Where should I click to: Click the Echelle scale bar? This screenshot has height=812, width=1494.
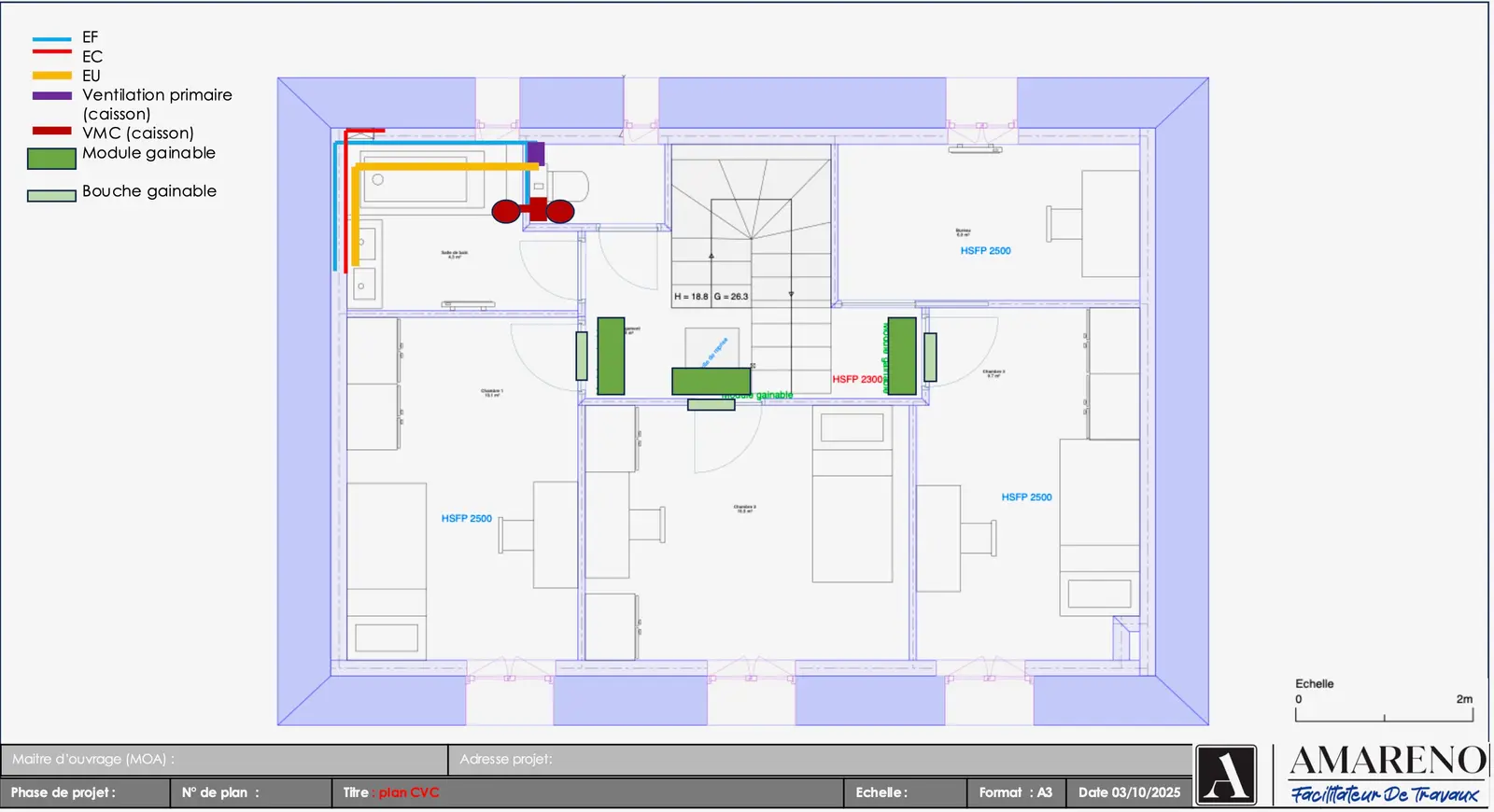point(1384,715)
